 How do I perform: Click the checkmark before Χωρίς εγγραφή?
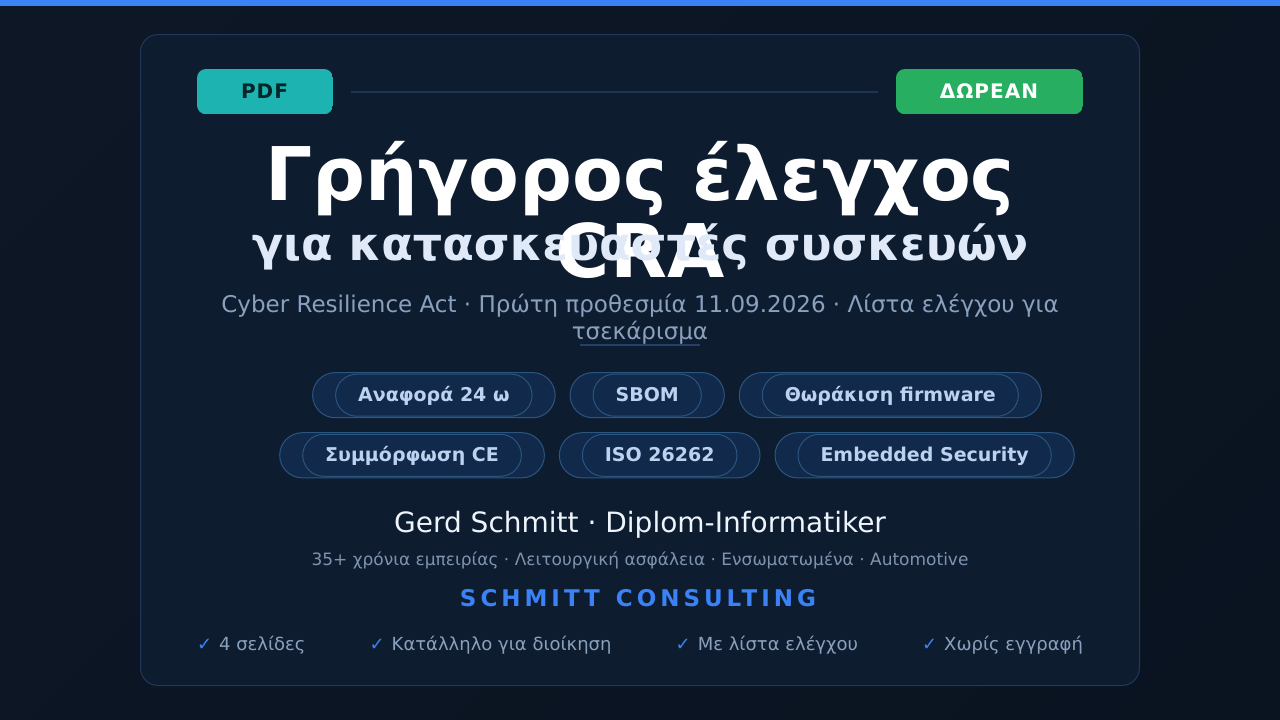929,644
